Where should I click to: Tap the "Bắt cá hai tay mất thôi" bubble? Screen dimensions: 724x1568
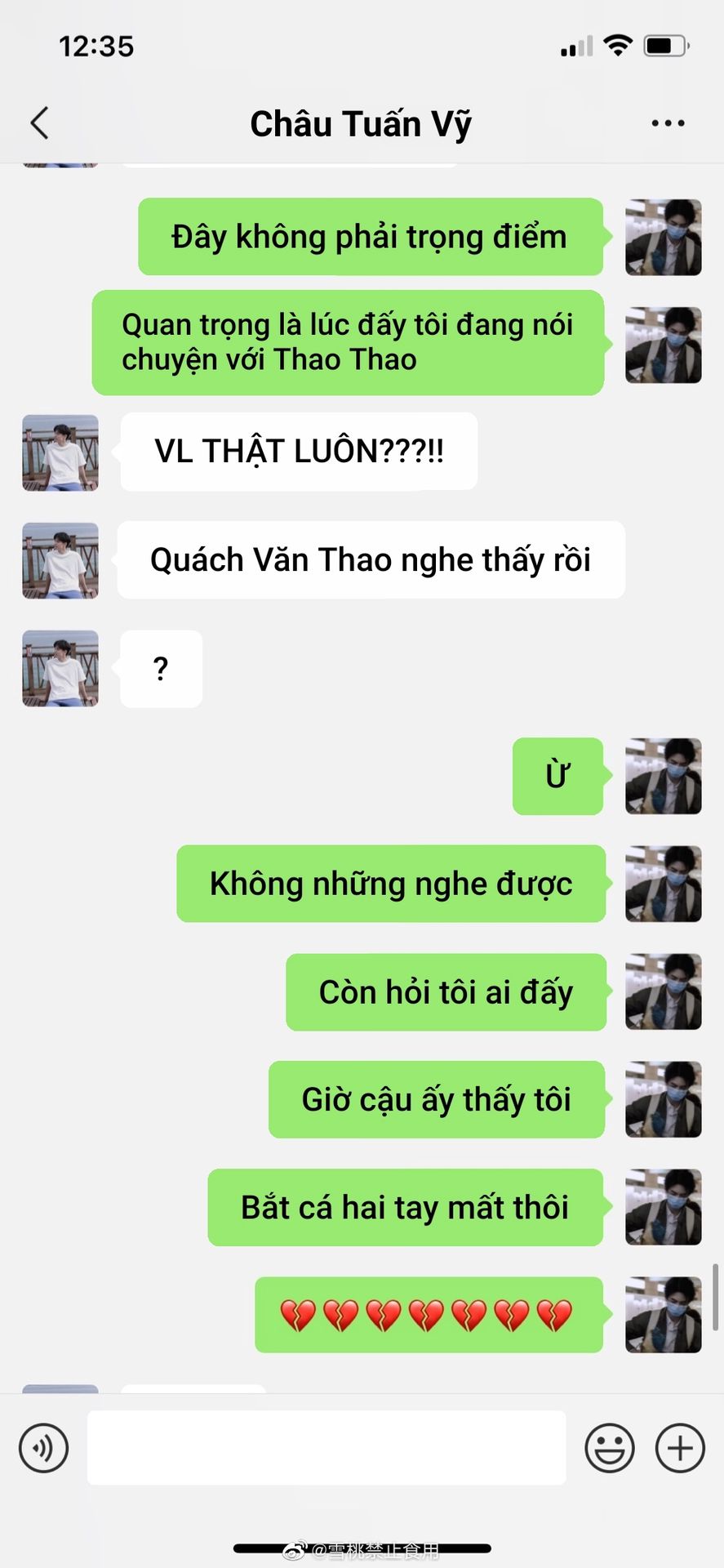click(406, 1207)
